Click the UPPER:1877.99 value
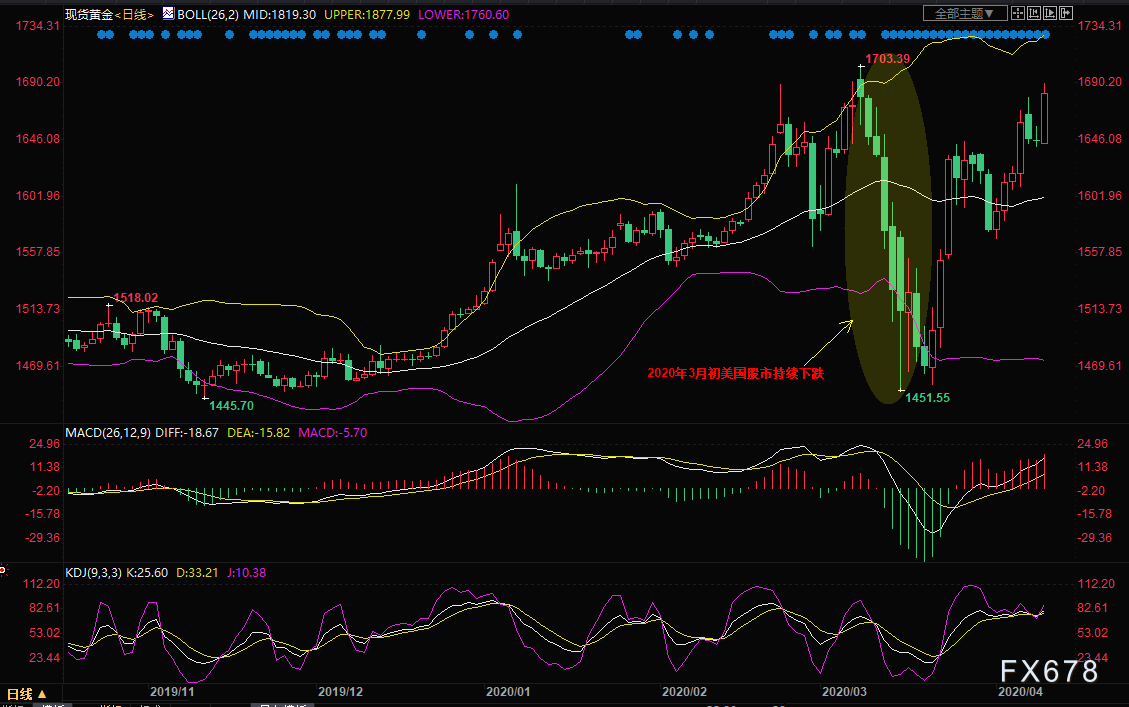Screen dimensions: 1129x707 (x=367, y=14)
